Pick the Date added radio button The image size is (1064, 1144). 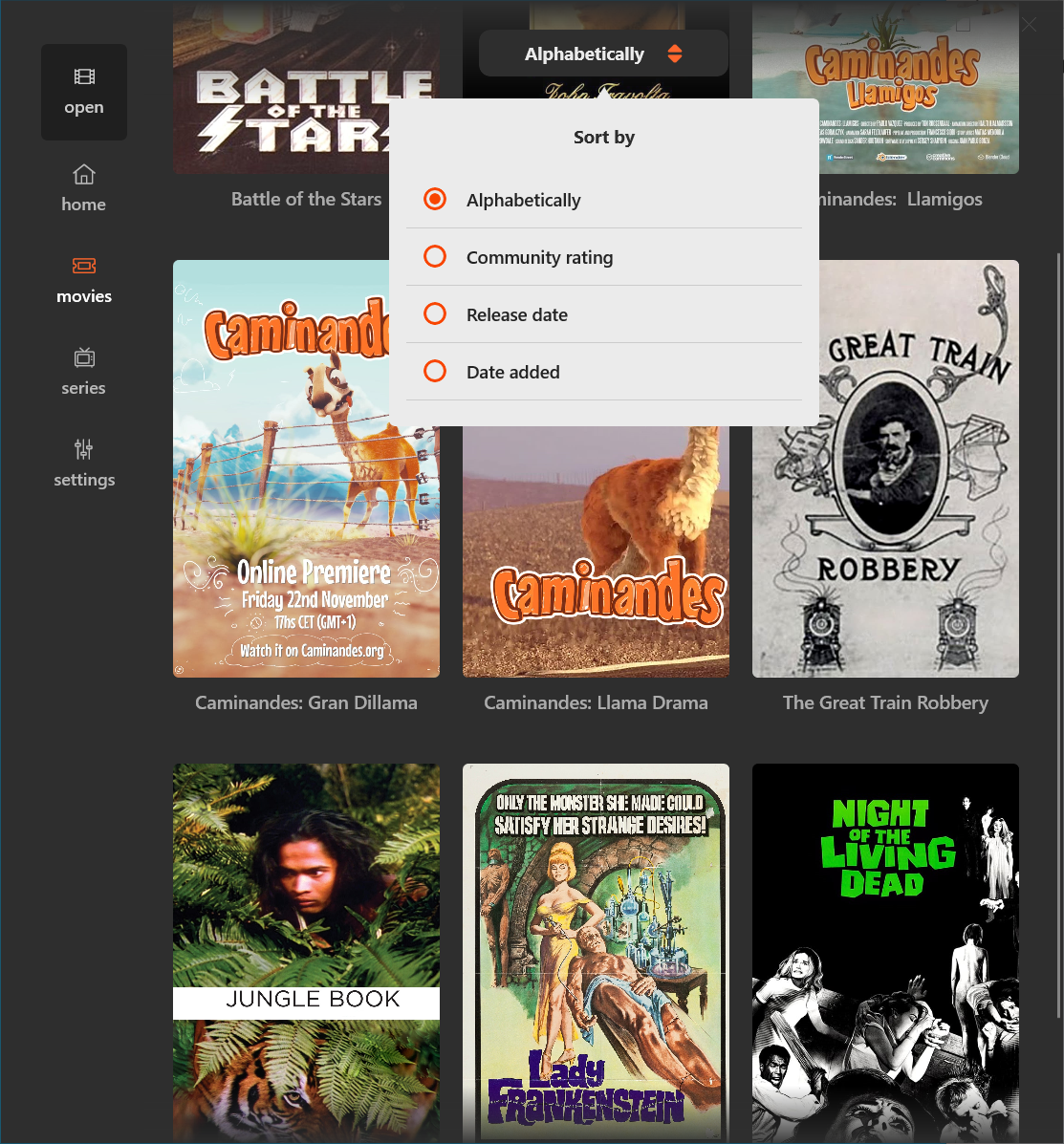[x=435, y=371]
